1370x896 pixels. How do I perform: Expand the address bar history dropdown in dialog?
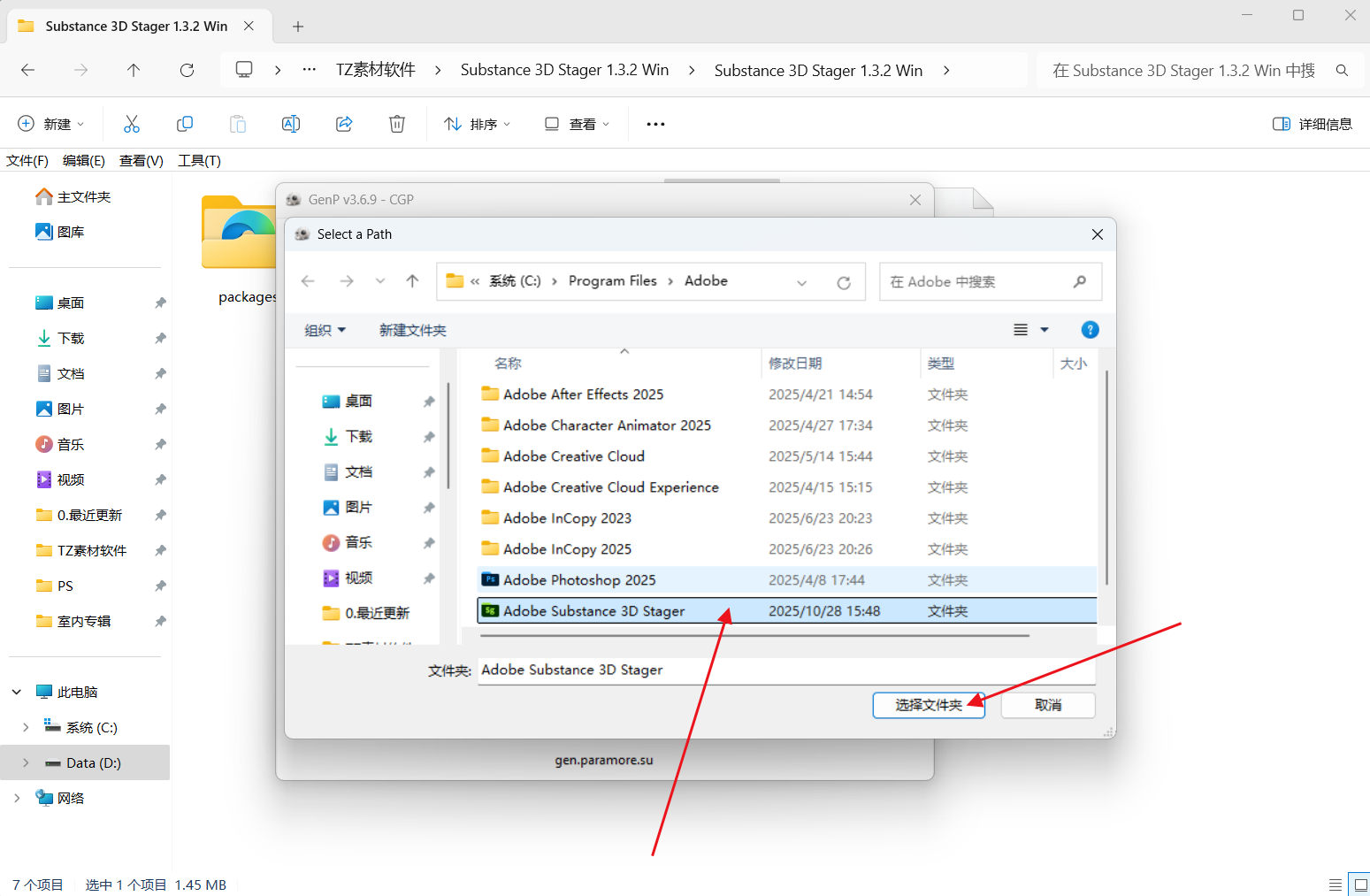tap(801, 282)
